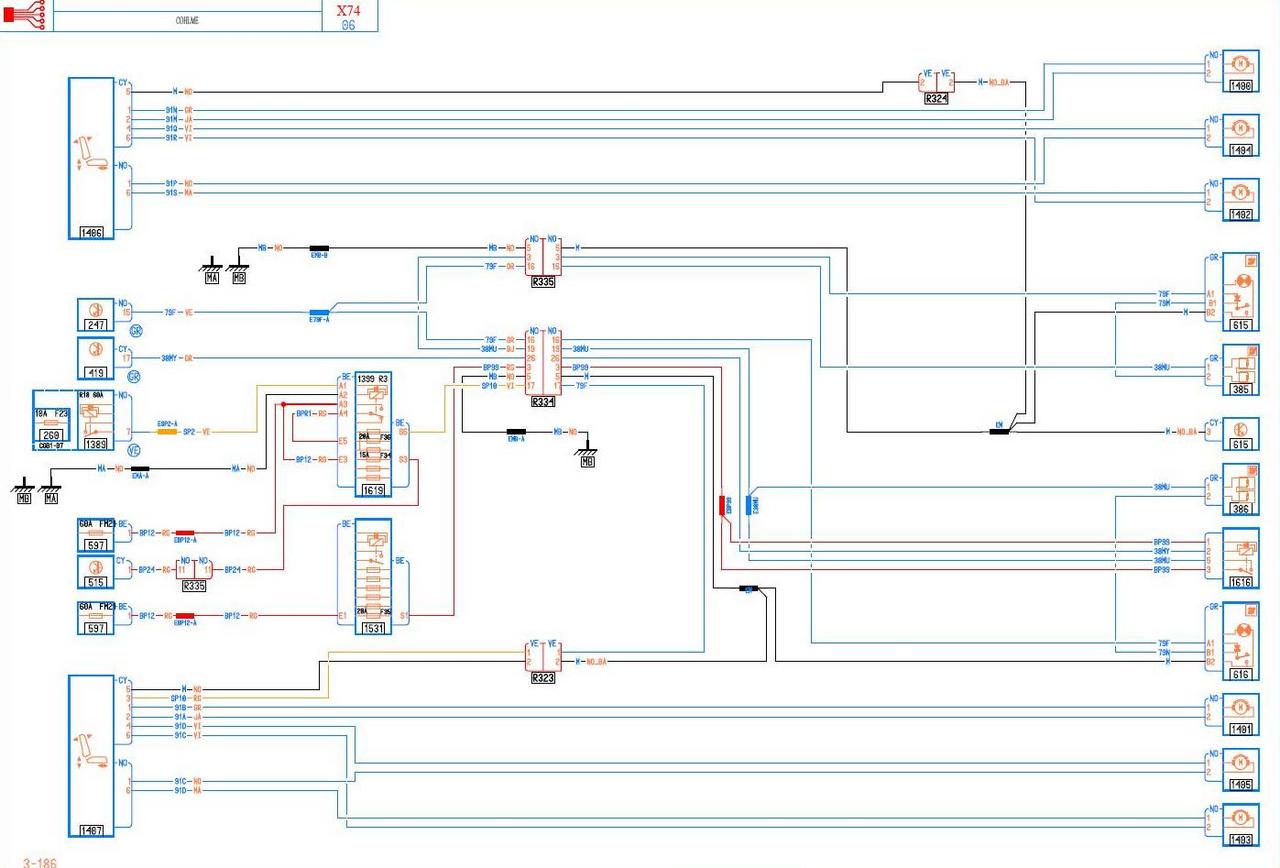1280x868 pixels.
Task: Click component 615 with the CY connector
Action: coord(1240,433)
